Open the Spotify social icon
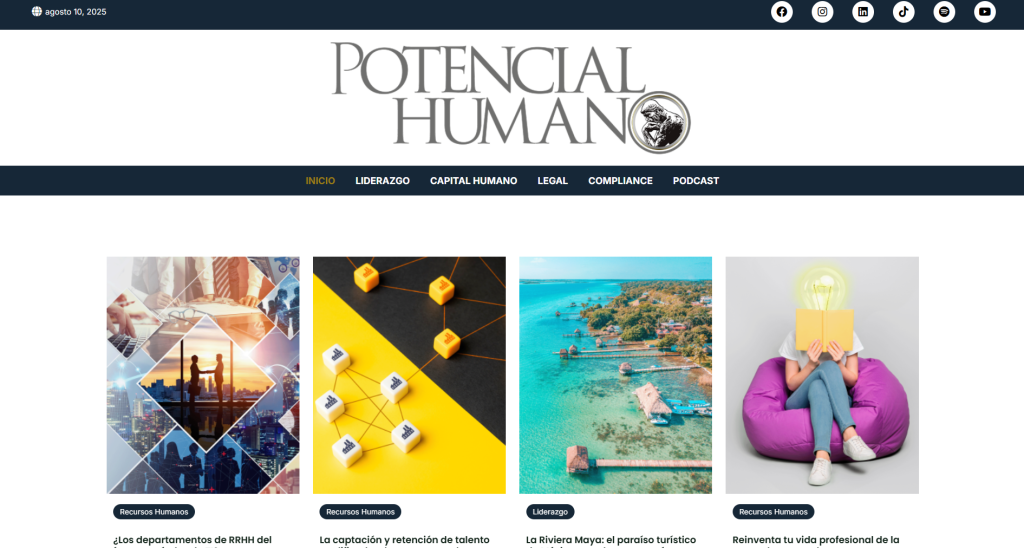Screen dimensions: 1024x548 tap(944, 12)
